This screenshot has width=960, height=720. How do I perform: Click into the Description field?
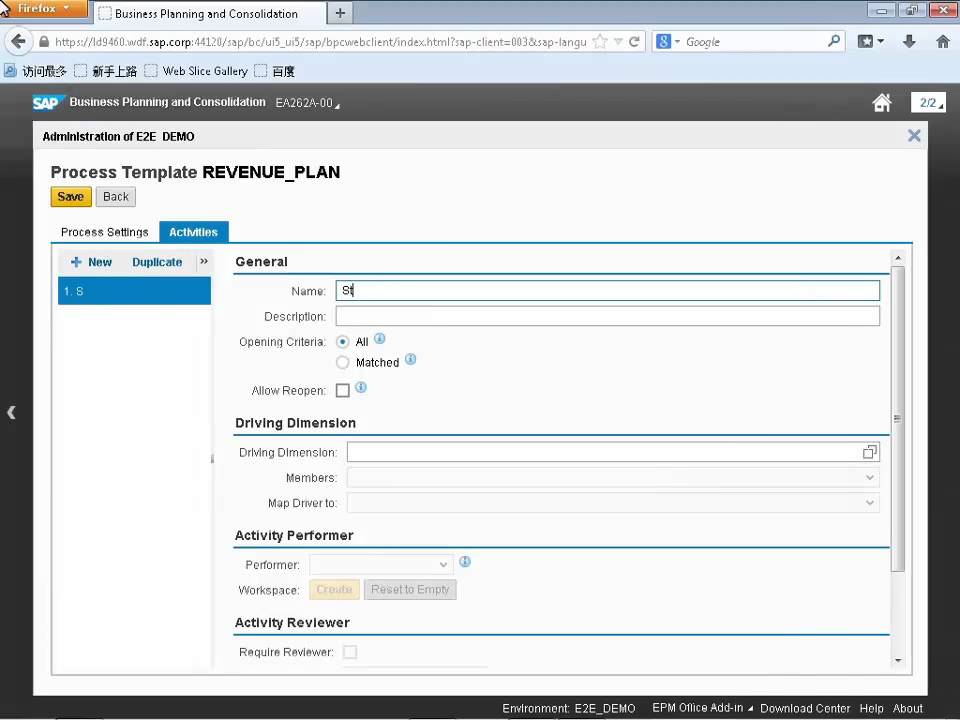point(607,316)
